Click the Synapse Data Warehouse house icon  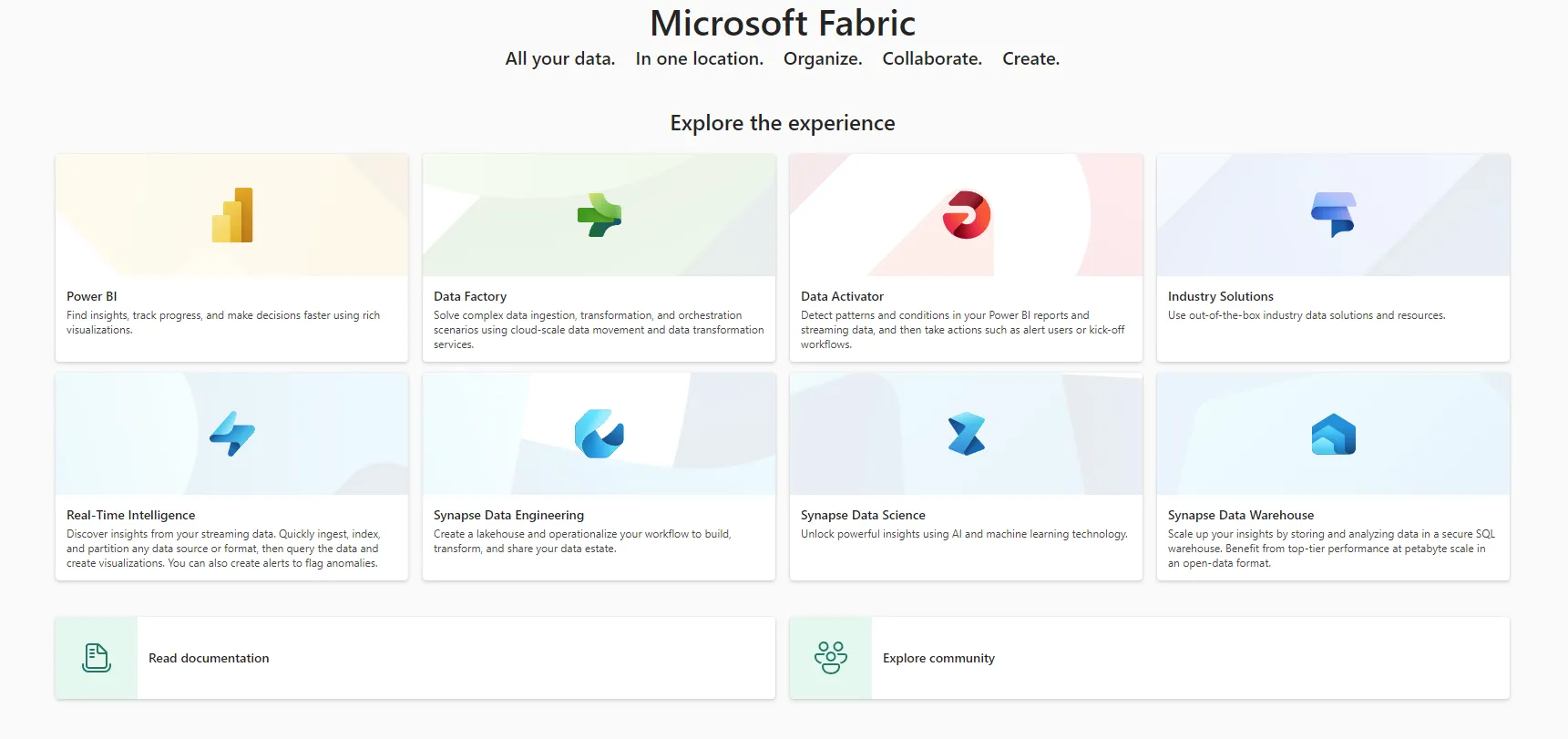coord(1334,435)
